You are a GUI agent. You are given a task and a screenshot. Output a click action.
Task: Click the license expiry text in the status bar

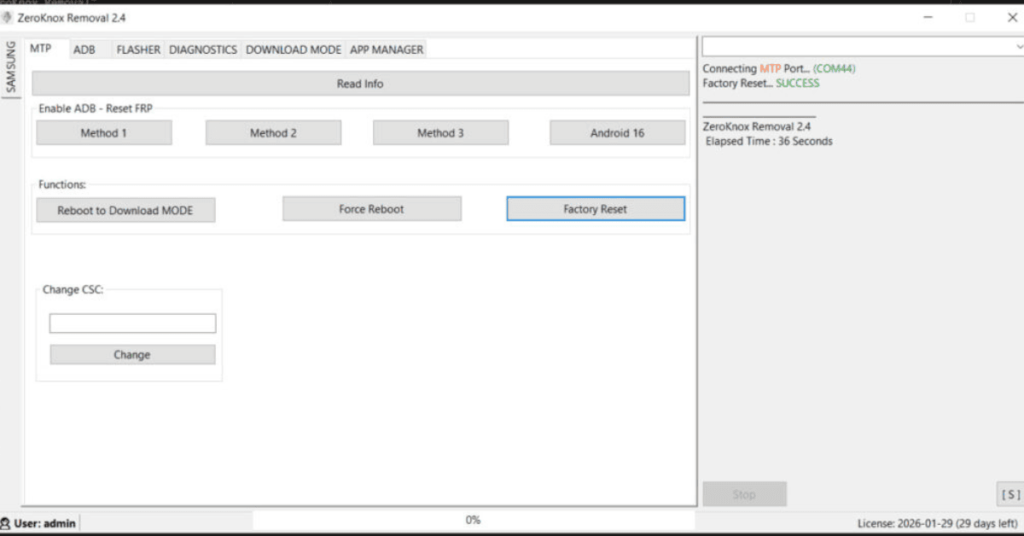(x=937, y=524)
